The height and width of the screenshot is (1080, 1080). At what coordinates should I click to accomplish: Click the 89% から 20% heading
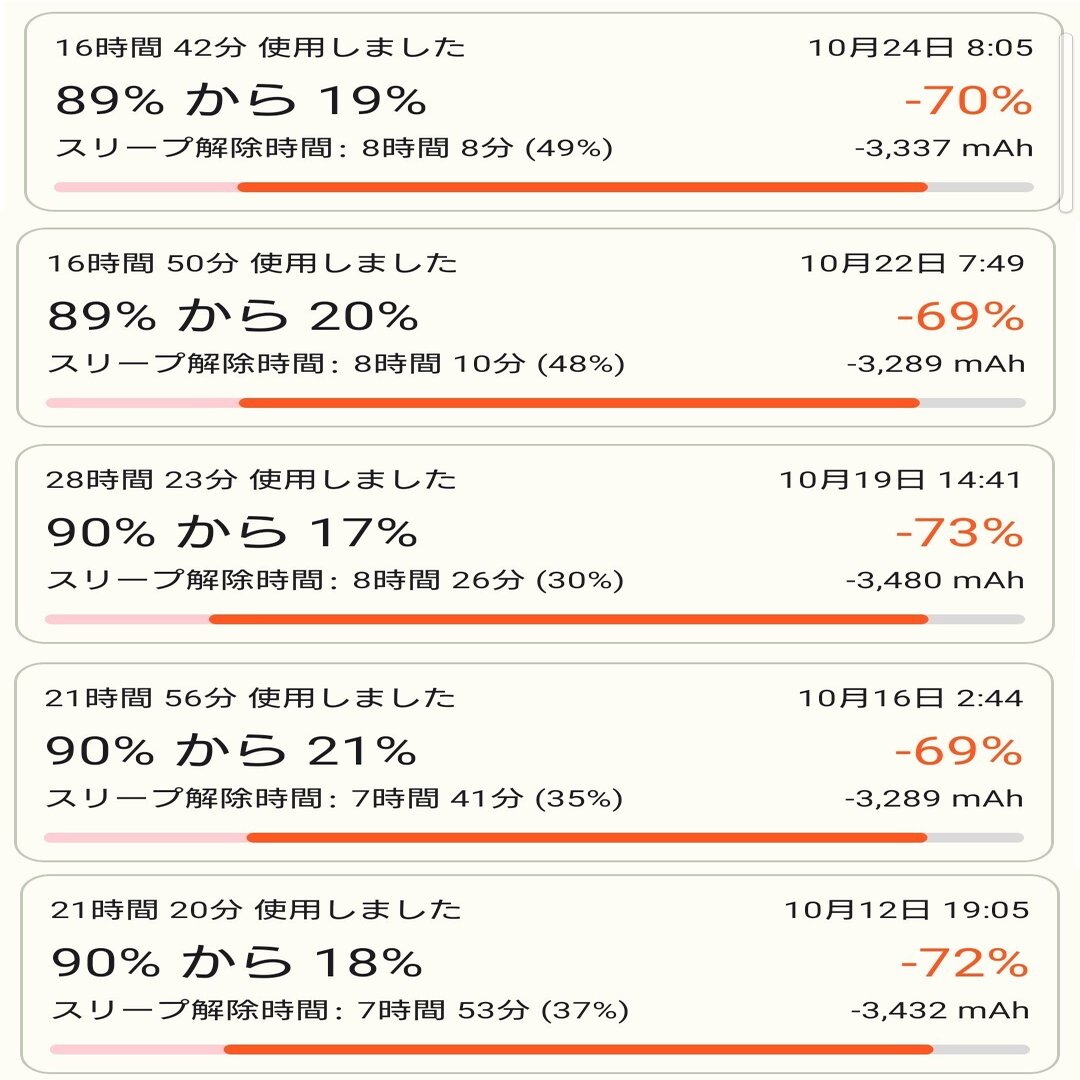click(233, 317)
